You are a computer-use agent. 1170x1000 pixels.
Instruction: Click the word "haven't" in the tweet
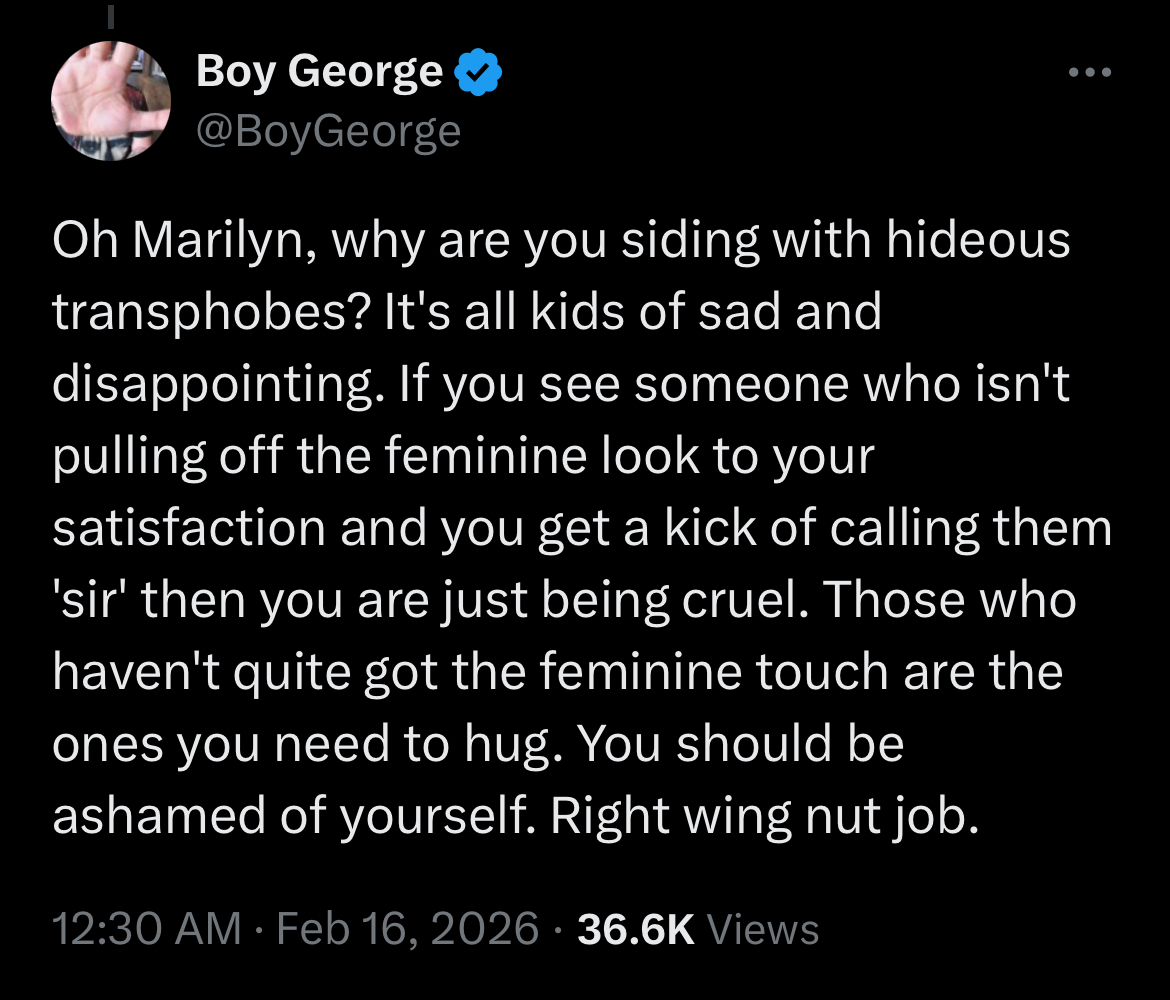140,672
